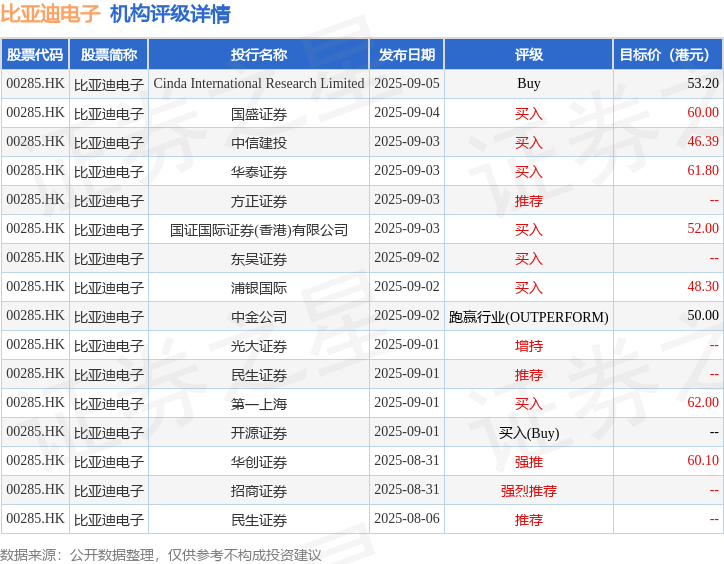Viewport: 724px width, 564px height.
Task: Click the 华创证券 broker name
Action: pyautogui.click(x=259, y=461)
